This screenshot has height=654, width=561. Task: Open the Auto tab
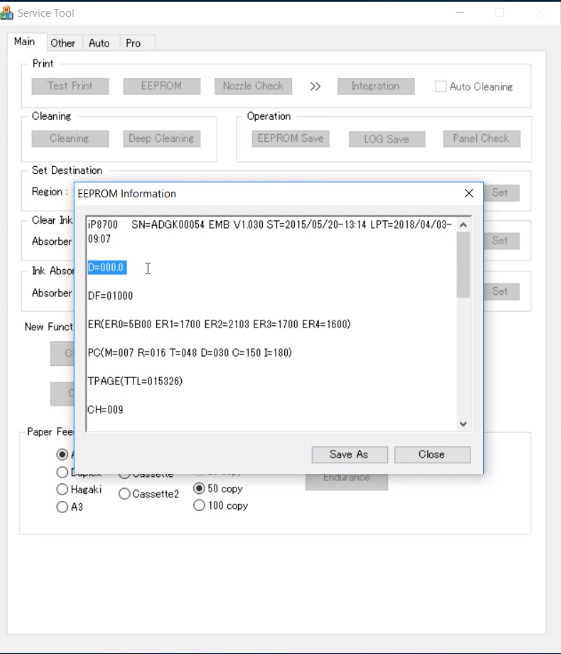[99, 43]
